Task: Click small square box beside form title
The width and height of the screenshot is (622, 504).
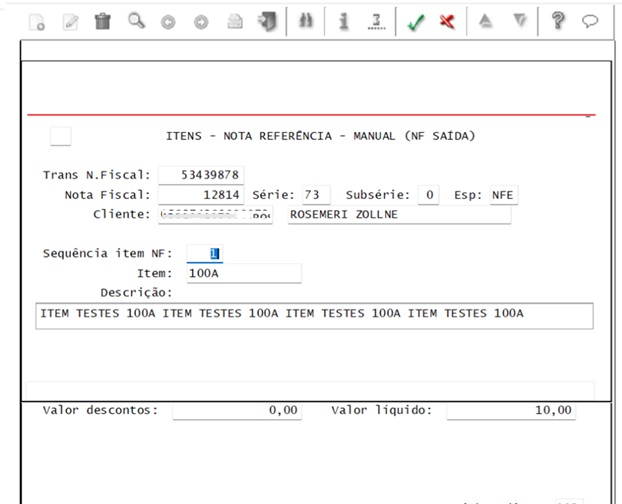Action: point(60,136)
